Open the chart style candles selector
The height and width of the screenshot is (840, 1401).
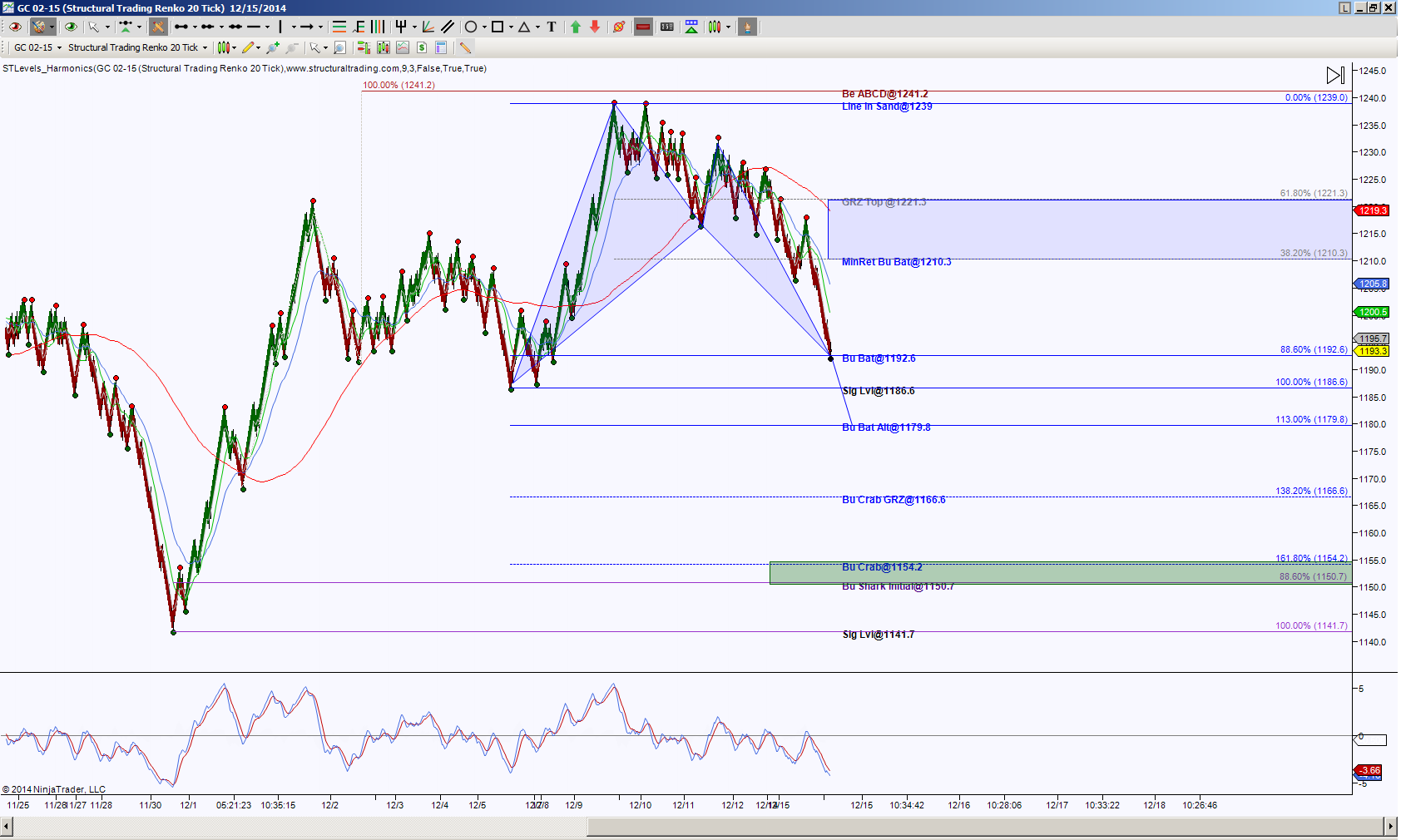[223, 47]
